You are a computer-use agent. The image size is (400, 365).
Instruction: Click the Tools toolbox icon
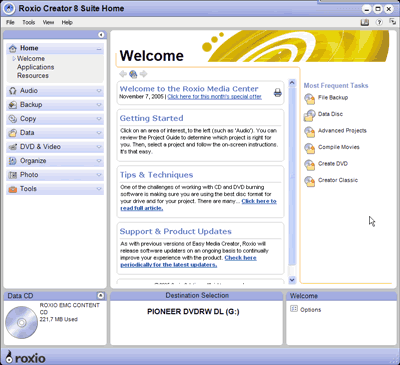[13, 189]
